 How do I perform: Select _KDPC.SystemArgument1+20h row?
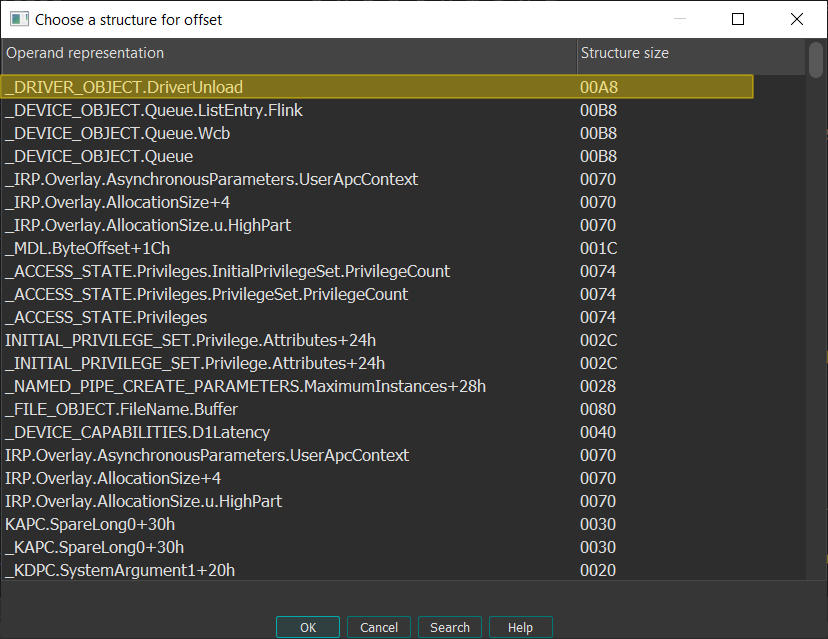[120, 570]
